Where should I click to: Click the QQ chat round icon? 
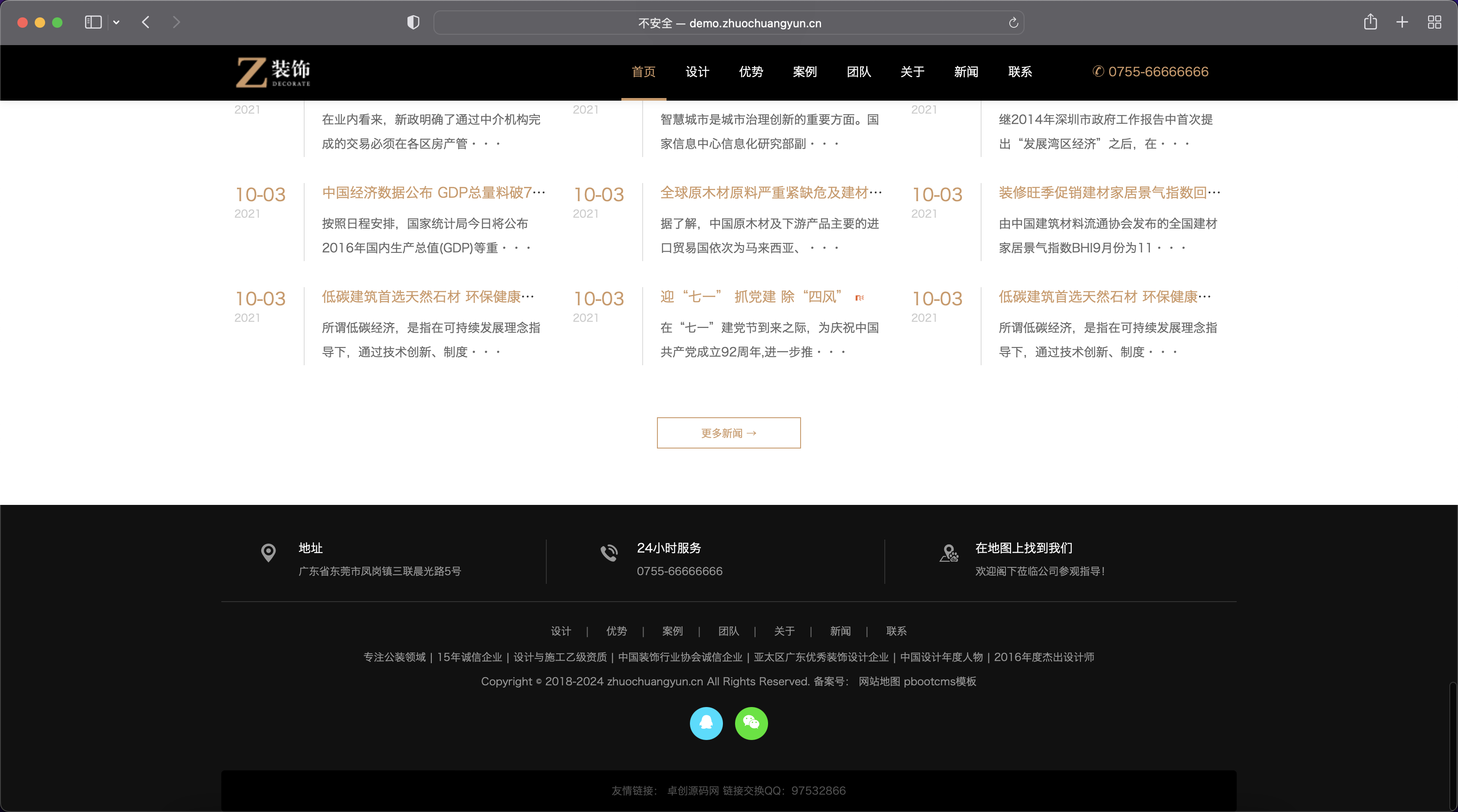click(x=706, y=723)
